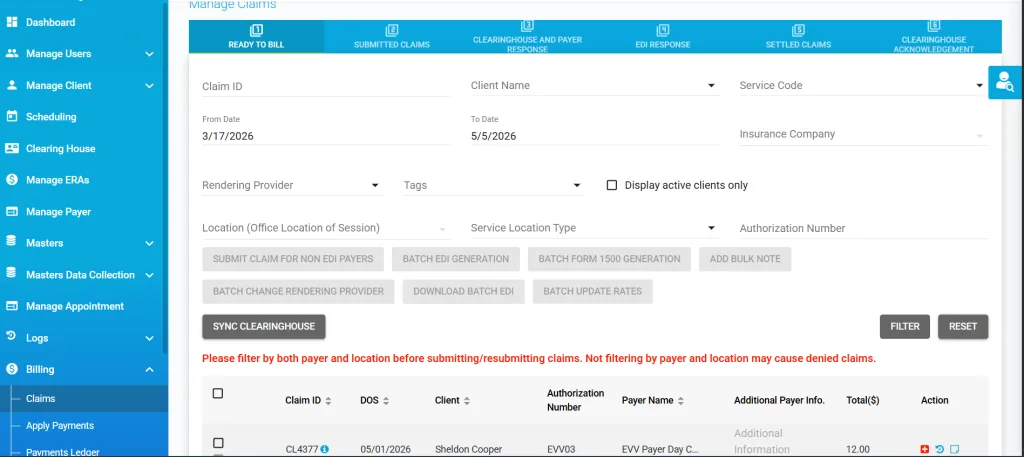Click the Add Bulk Note button

pyautogui.click(x=745, y=259)
